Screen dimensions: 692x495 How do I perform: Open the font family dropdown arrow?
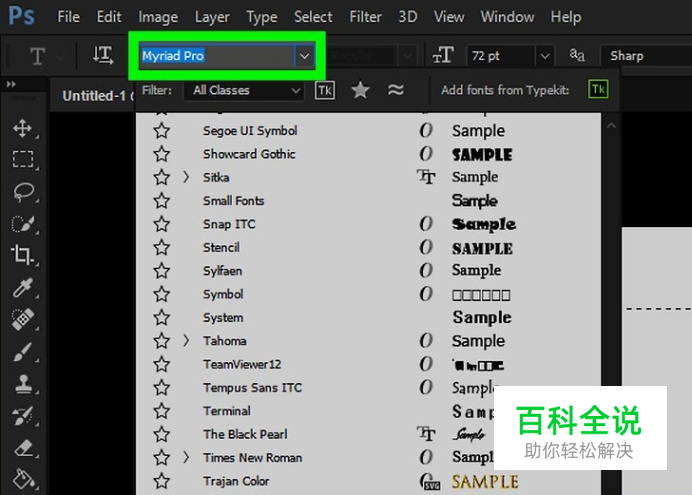point(304,56)
